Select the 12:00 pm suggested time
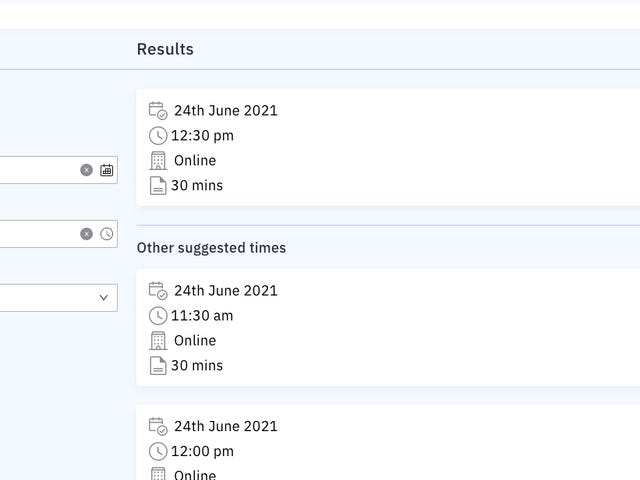Viewport: 640px width, 480px height. coord(203,452)
